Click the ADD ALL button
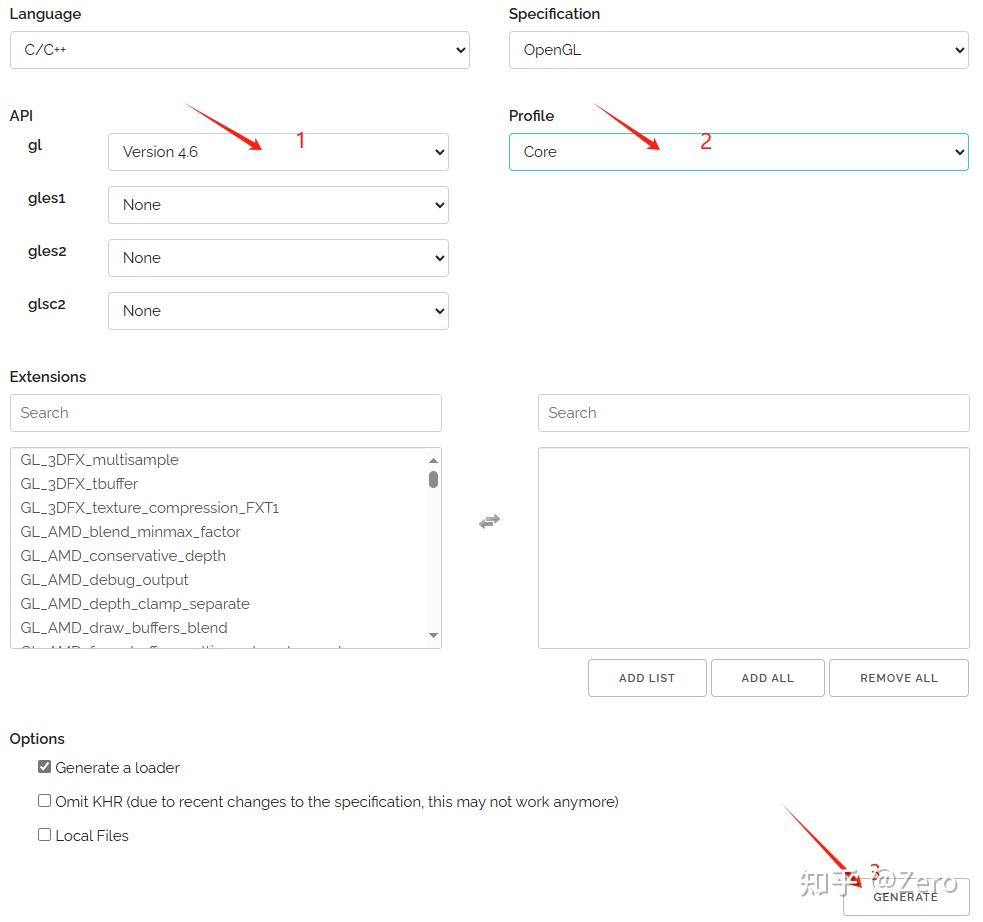The width and height of the screenshot is (983, 922). click(x=767, y=678)
